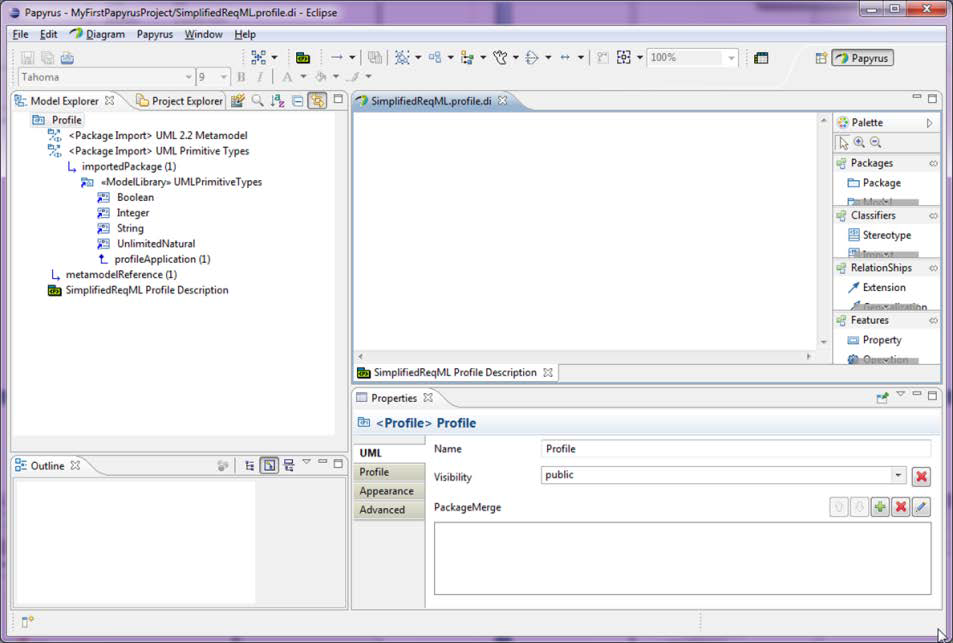Open the Diagram menu
The image size is (953, 643).
point(97,35)
